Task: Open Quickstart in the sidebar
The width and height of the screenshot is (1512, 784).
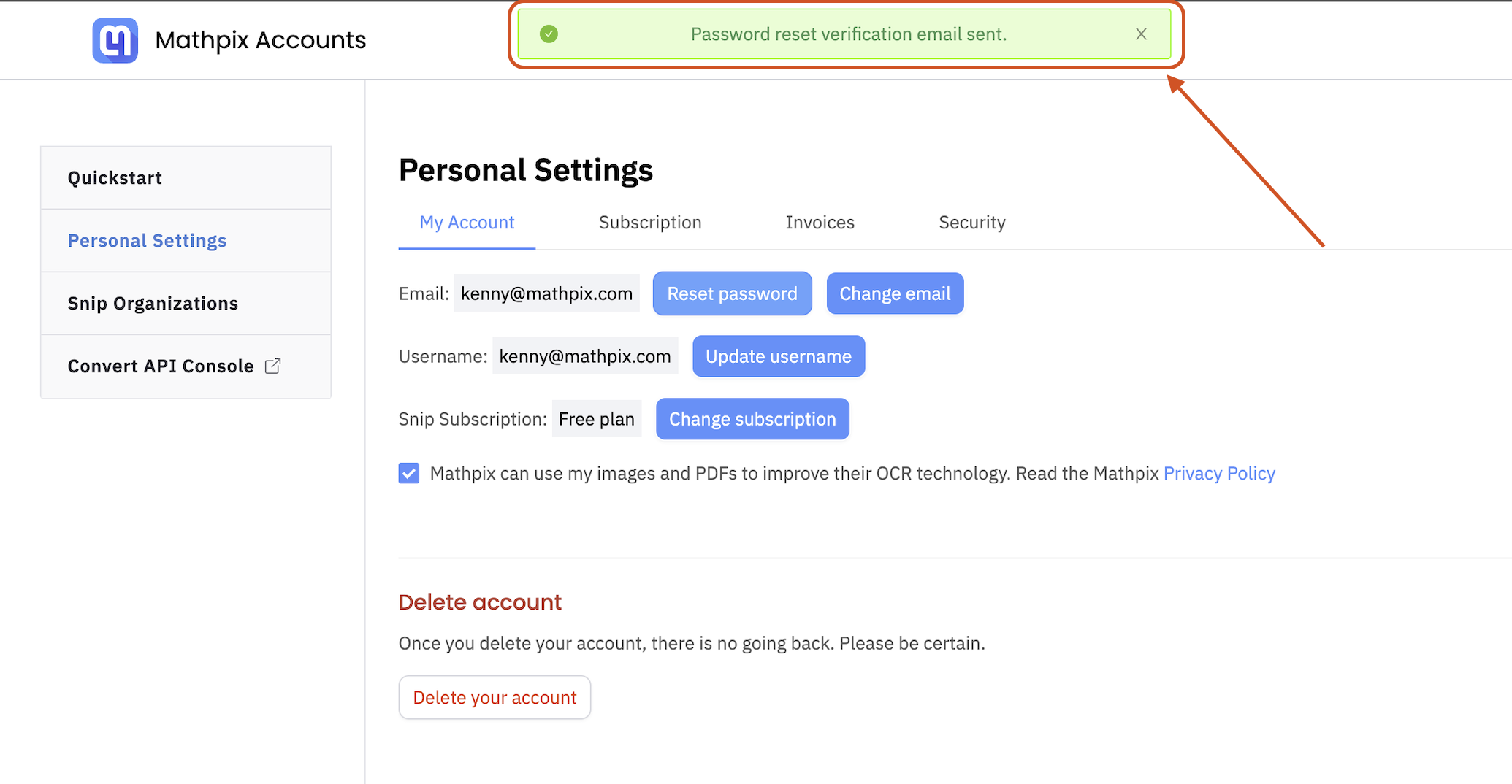Action: tap(186, 178)
